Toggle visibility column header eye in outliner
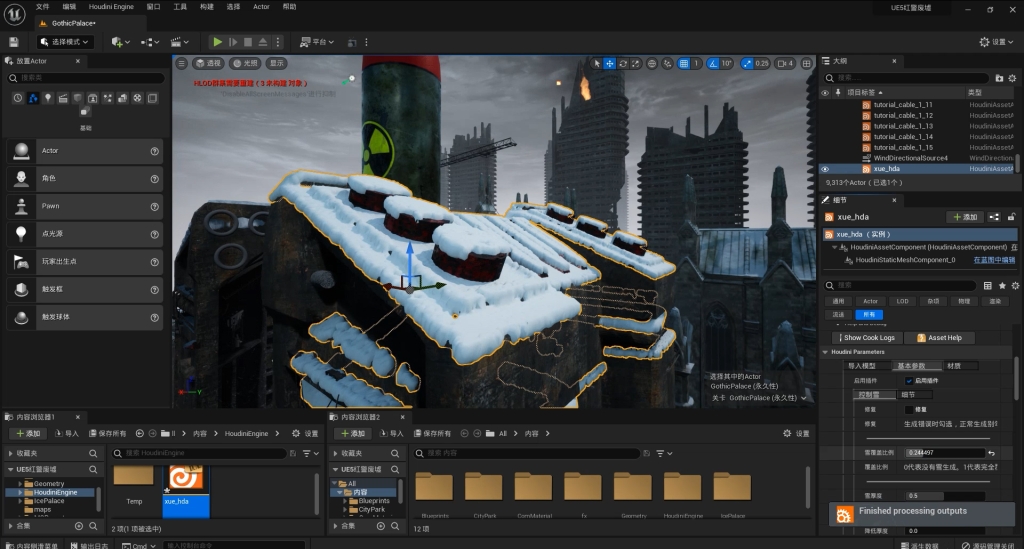 coord(825,93)
